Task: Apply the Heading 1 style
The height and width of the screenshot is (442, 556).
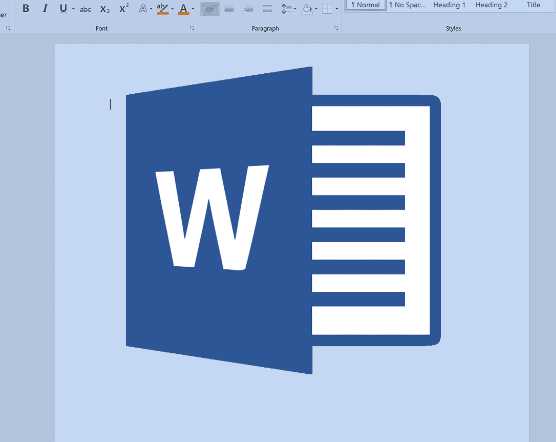Action: click(x=449, y=5)
